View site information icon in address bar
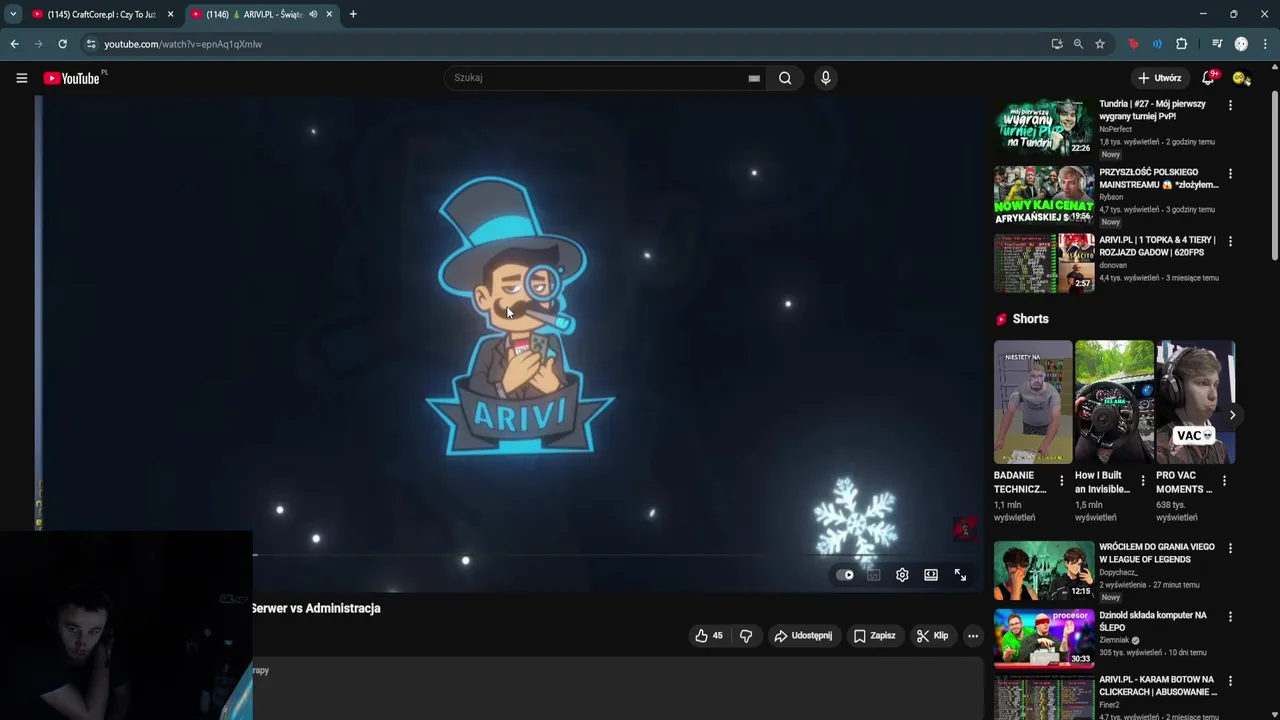The height and width of the screenshot is (720, 1280). tap(91, 44)
